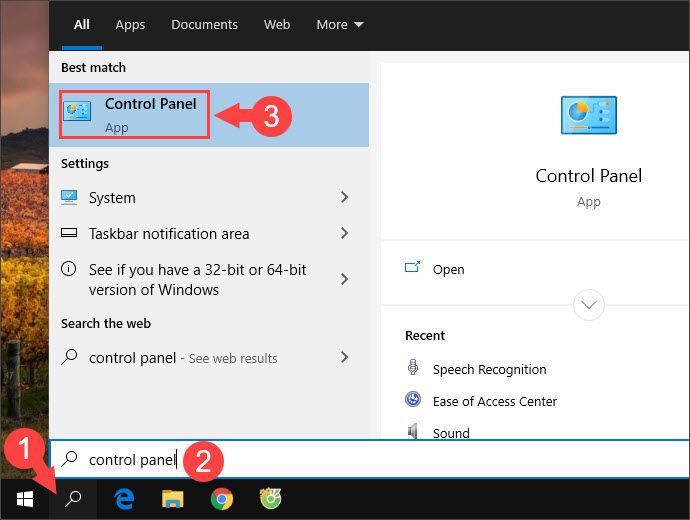
Task: Launch Google Chrome from the taskbar
Action: tap(221, 499)
